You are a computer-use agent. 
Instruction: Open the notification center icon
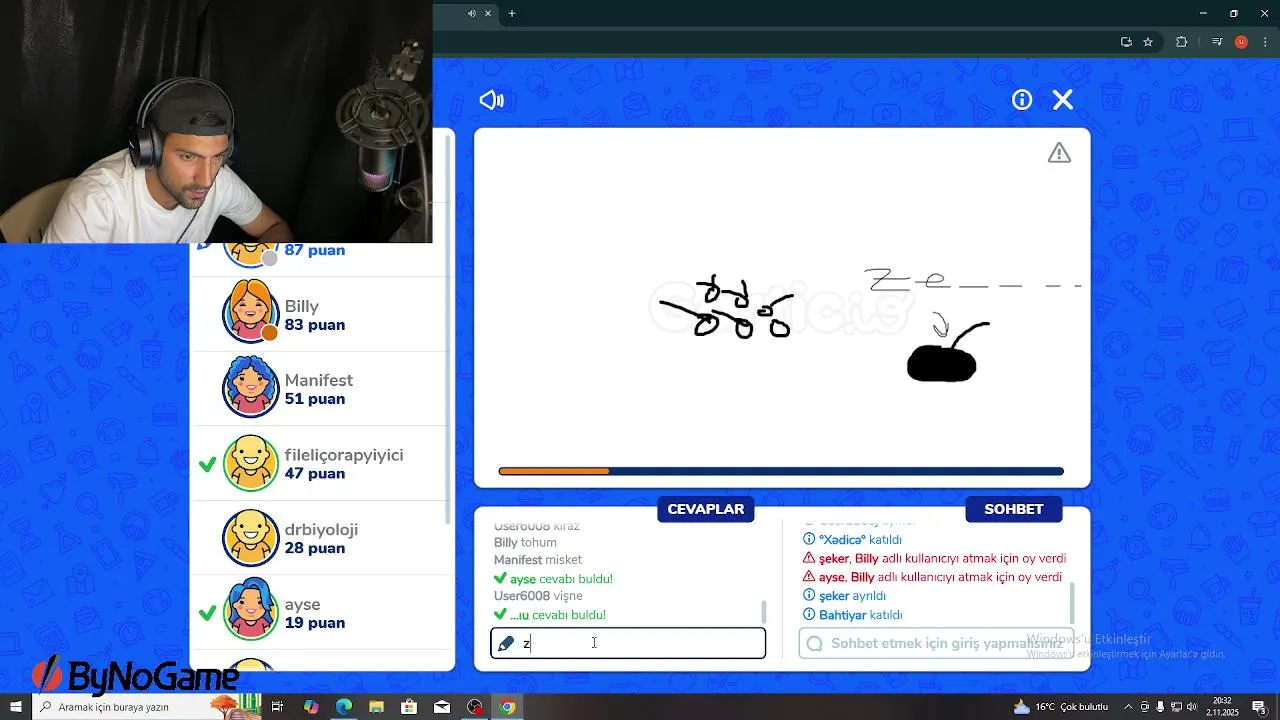click(1259, 707)
